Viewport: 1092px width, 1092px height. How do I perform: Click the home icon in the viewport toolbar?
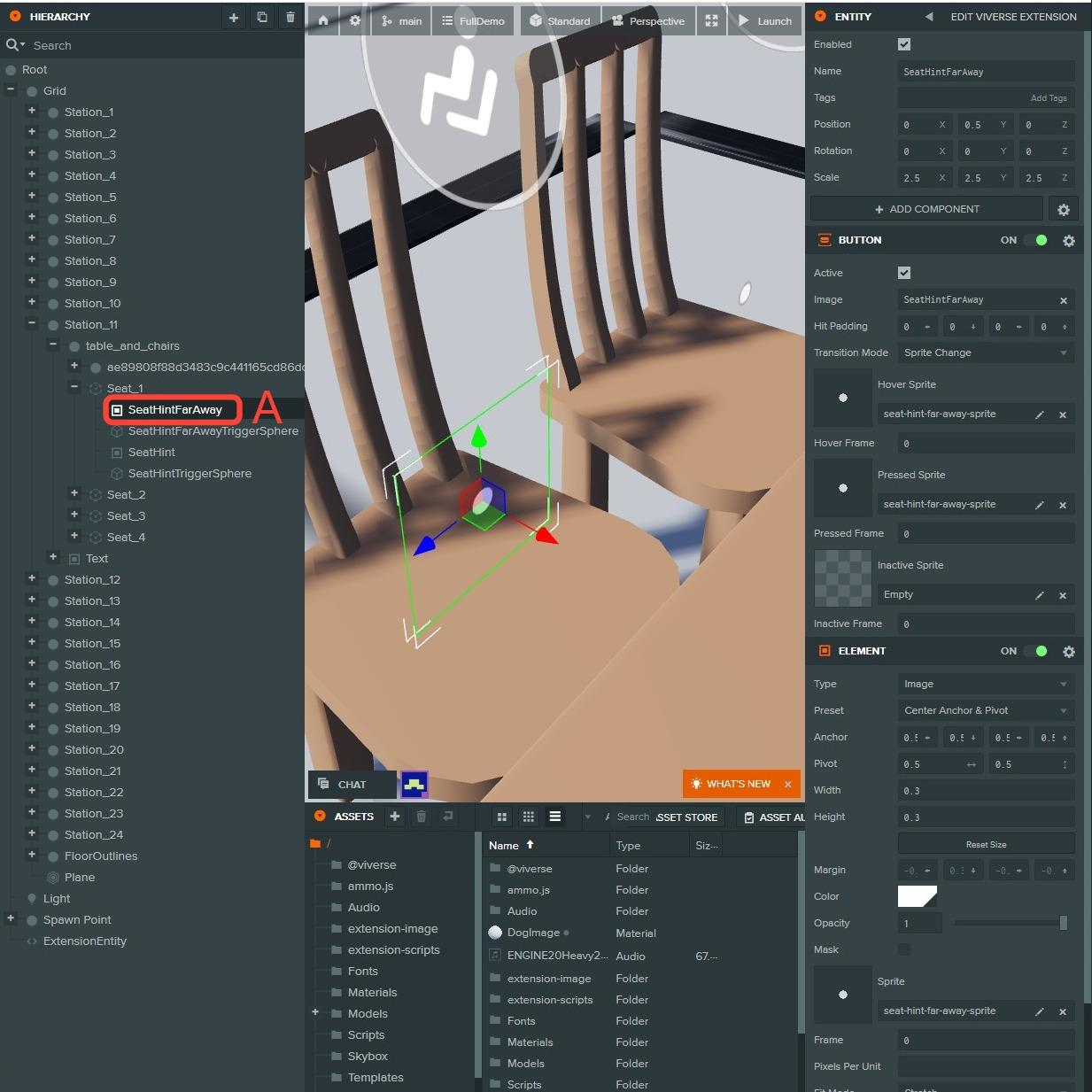point(323,20)
